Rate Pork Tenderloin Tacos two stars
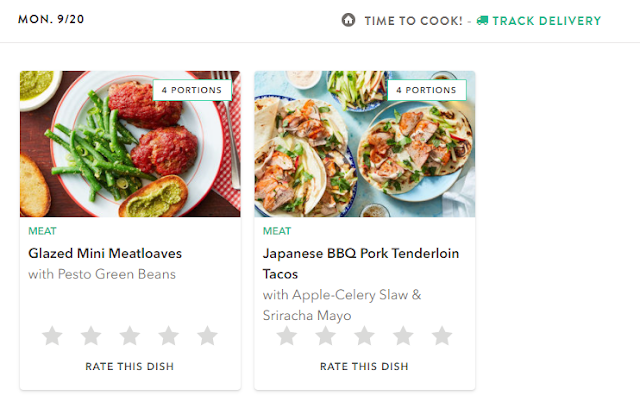Screen dimensions: 640x402 pos(326,335)
